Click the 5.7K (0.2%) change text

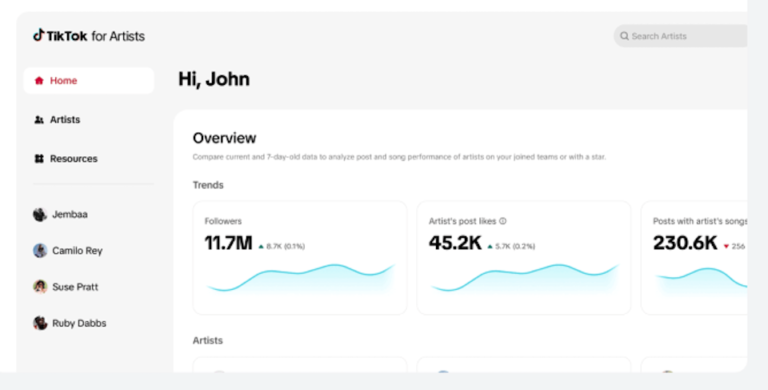click(515, 246)
